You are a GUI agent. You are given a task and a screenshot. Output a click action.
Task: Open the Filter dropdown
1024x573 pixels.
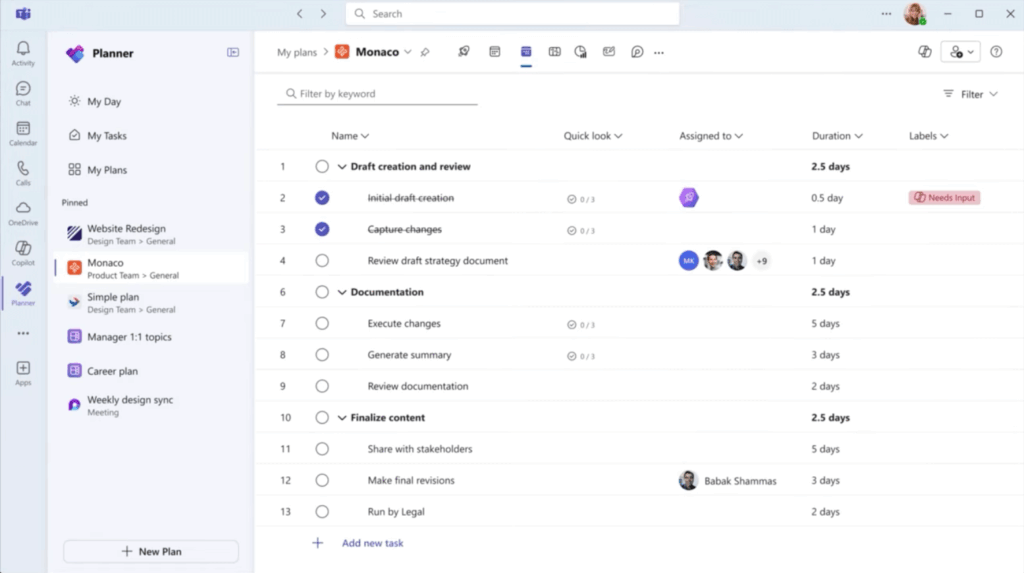pyautogui.click(x=970, y=94)
